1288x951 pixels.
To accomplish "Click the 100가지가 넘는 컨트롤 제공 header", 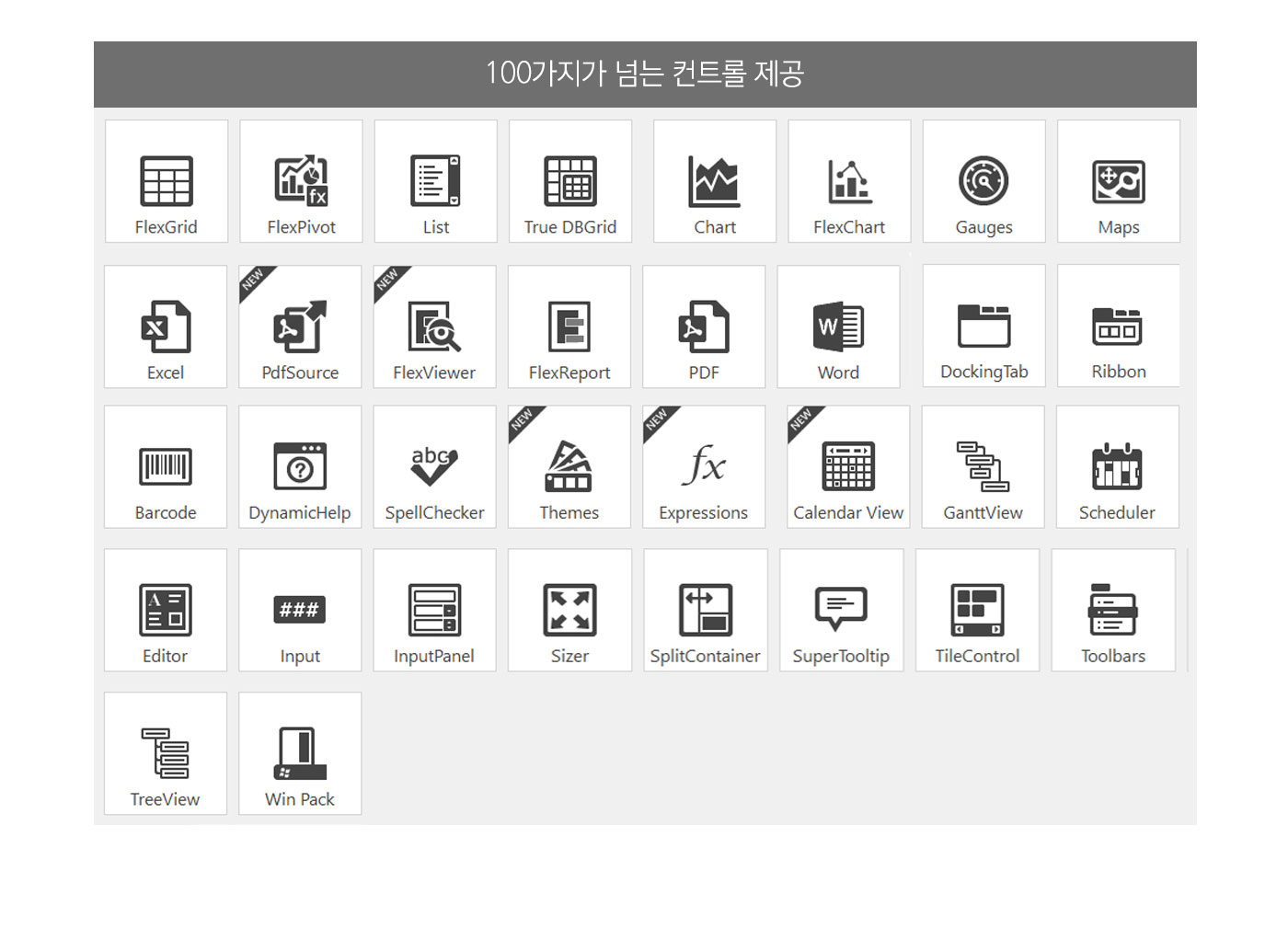I will [x=645, y=74].
